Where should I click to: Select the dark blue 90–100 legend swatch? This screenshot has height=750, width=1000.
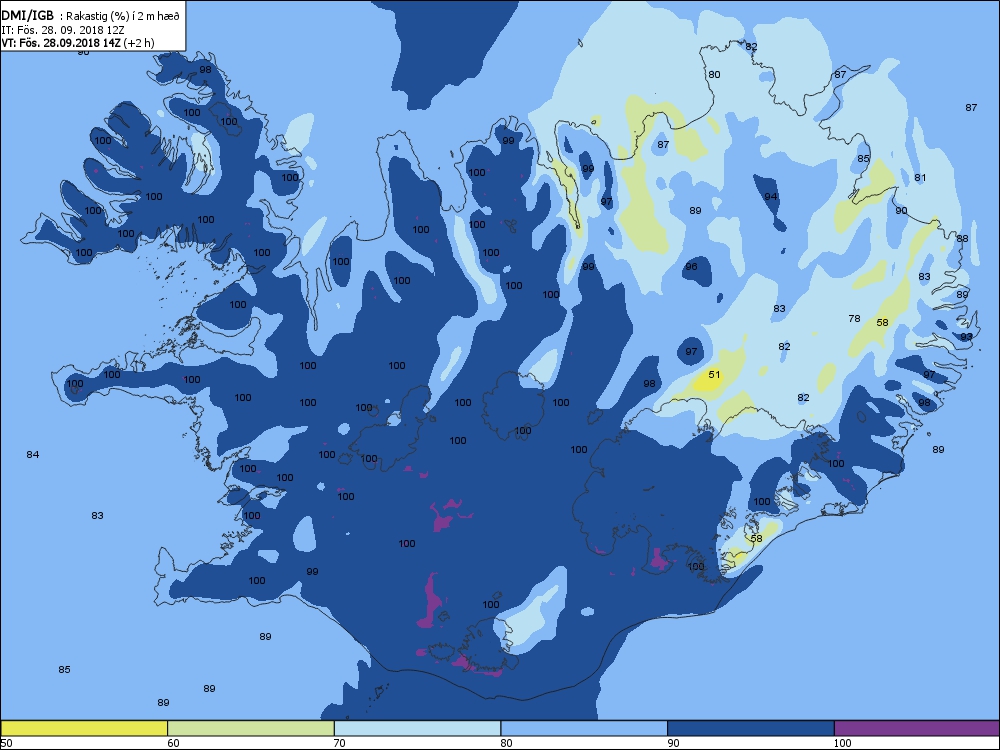[x=751, y=728]
